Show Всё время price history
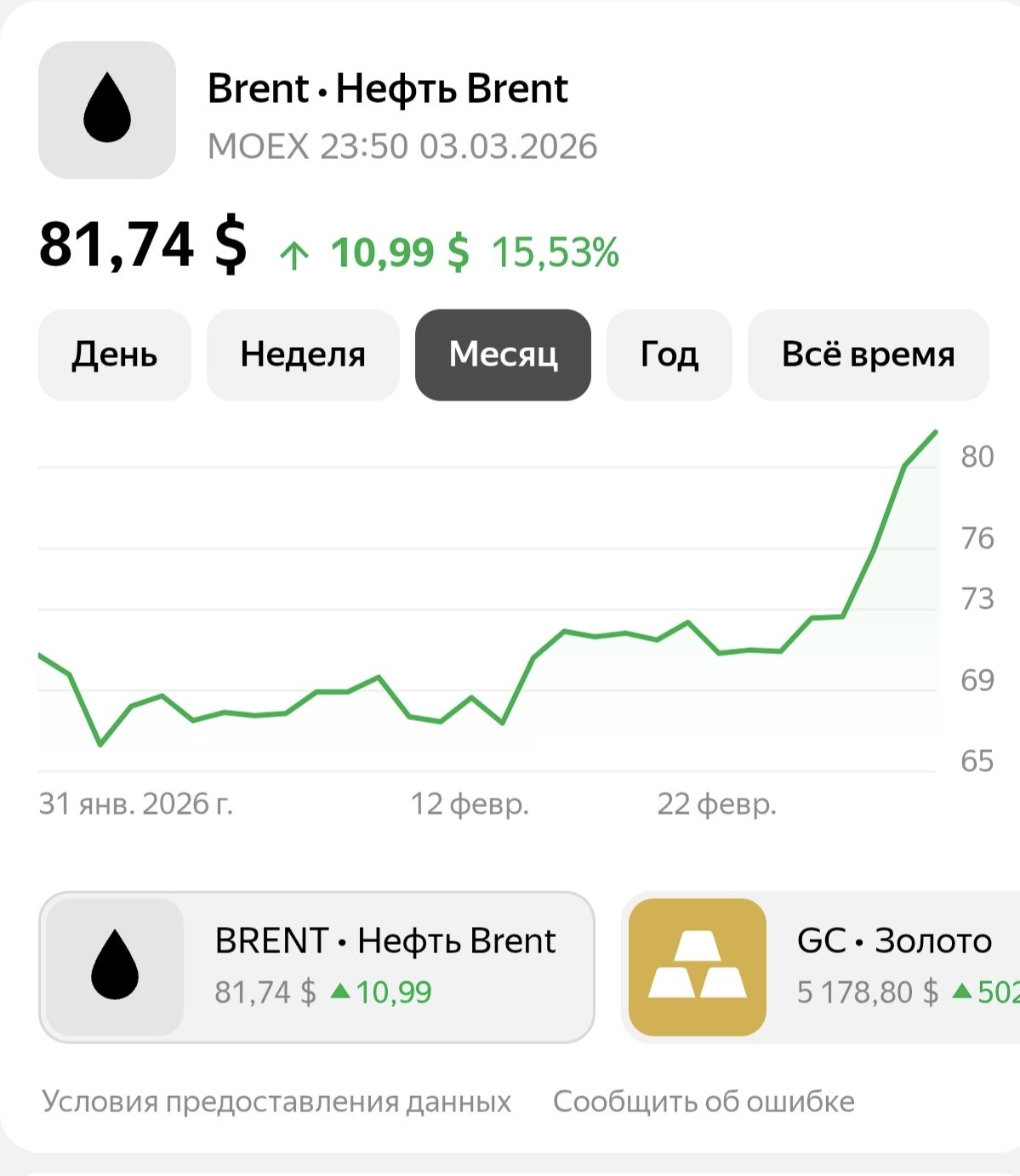 point(868,355)
